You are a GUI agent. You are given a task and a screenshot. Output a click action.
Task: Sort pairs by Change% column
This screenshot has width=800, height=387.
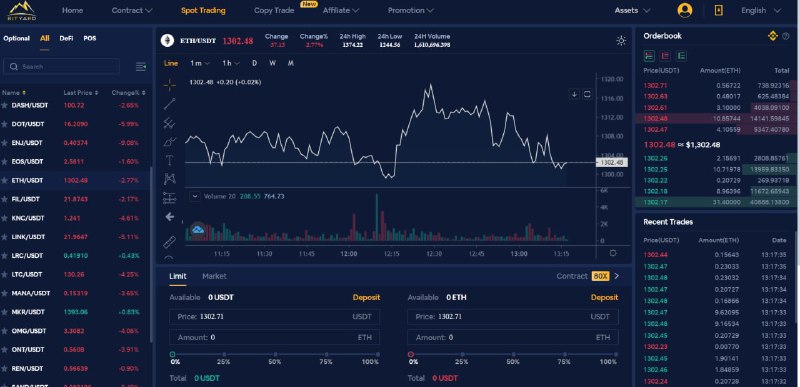[x=129, y=93]
